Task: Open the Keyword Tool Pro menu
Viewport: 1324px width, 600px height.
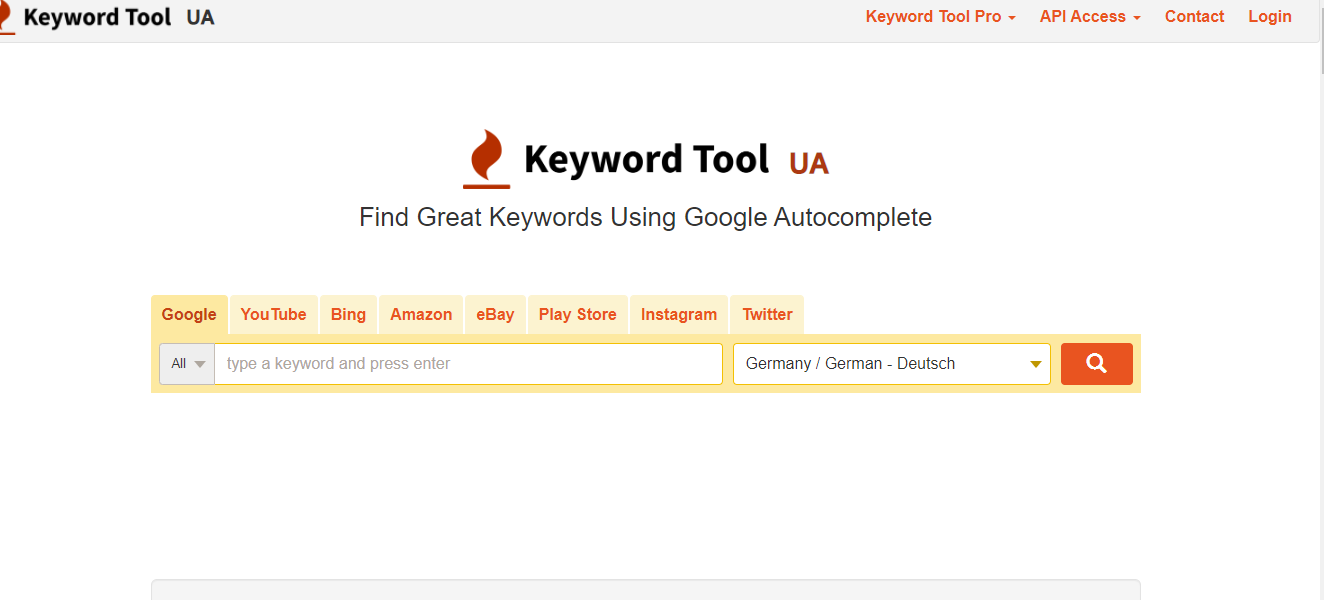Action: (940, 17)
